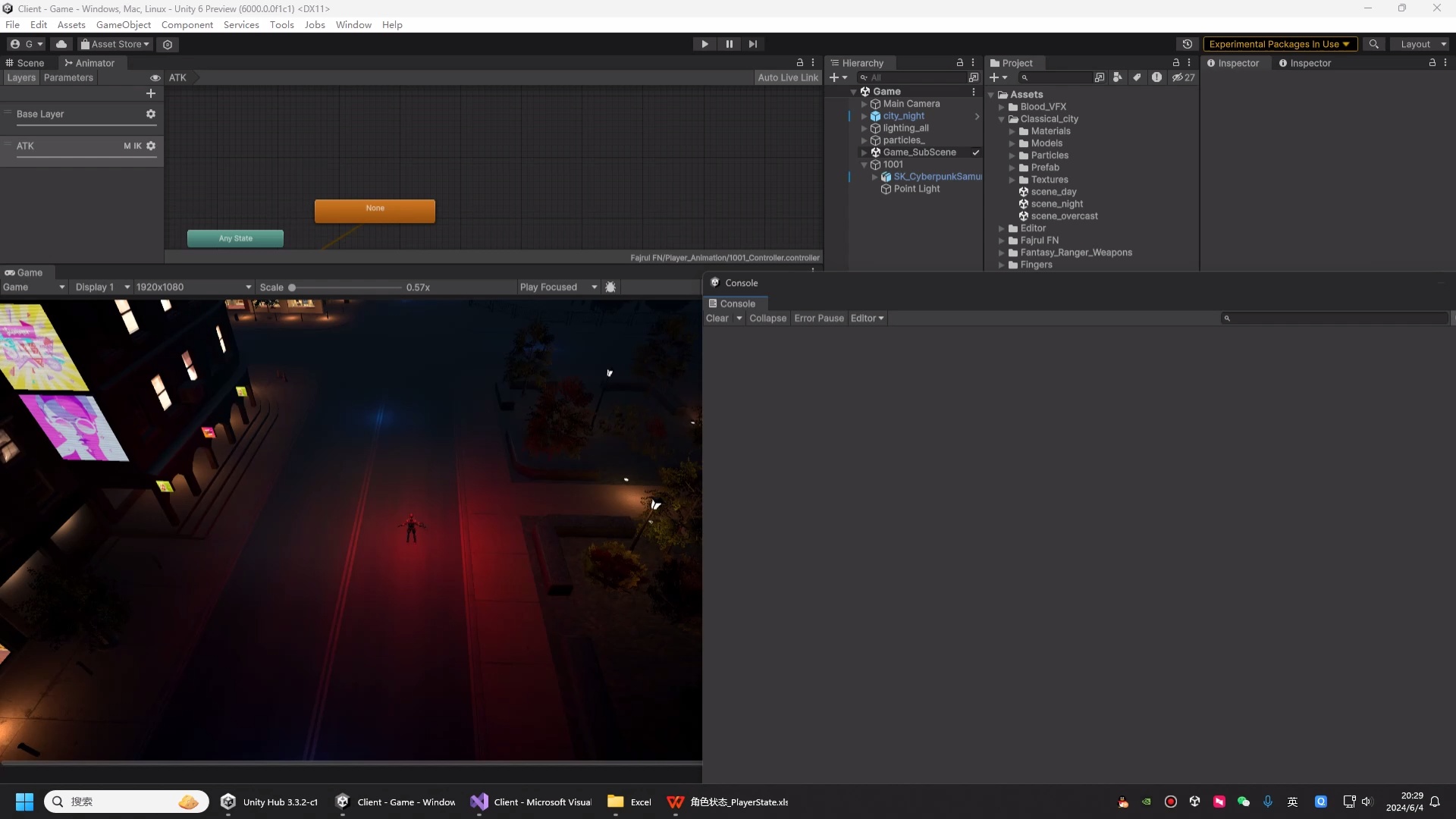
Task: Step forward one frame with the playback controls
Action: point(753,44)
